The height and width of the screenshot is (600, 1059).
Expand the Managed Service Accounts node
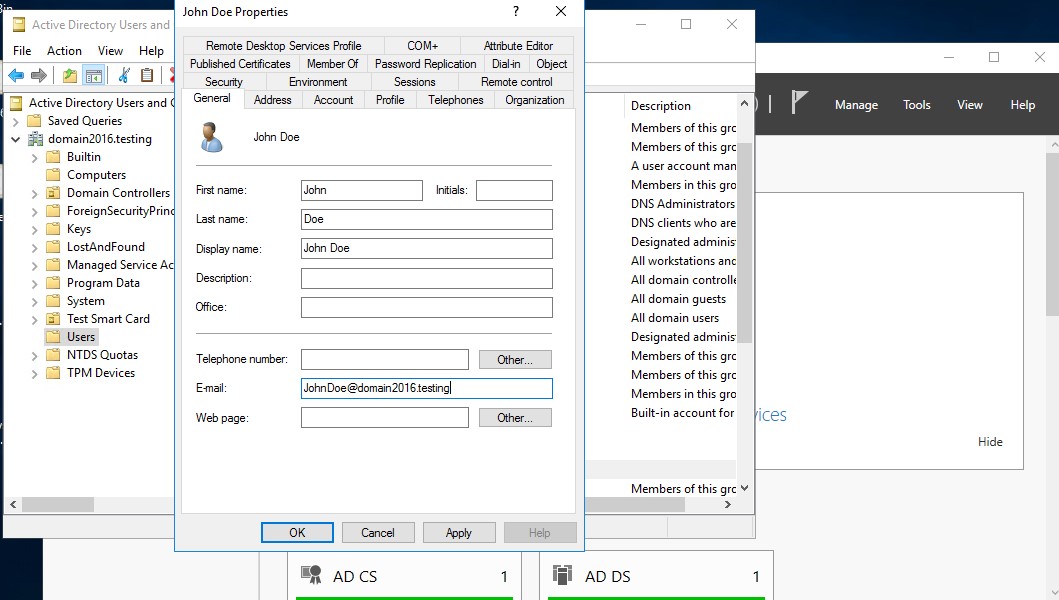pyautogui.click(x=34, y=266)
